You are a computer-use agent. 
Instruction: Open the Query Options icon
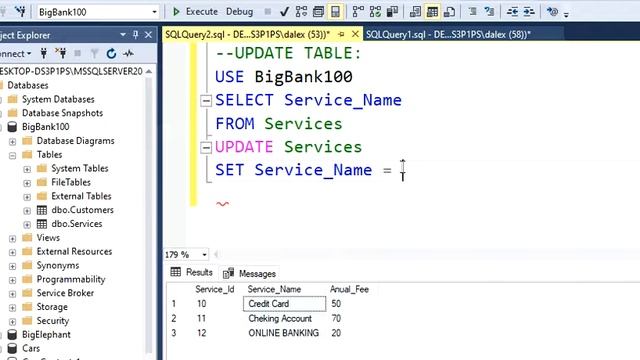318,11
